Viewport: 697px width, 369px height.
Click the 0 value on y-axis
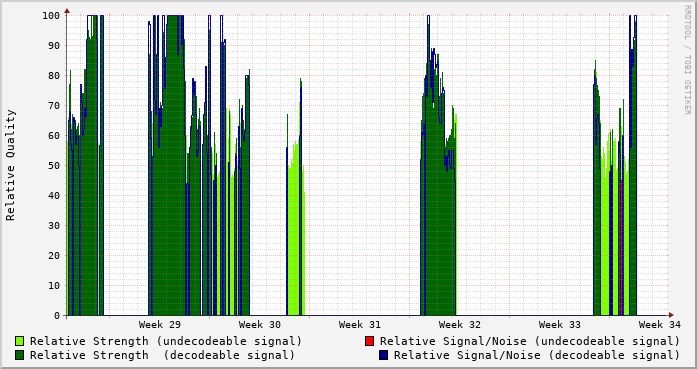[57, 316]
